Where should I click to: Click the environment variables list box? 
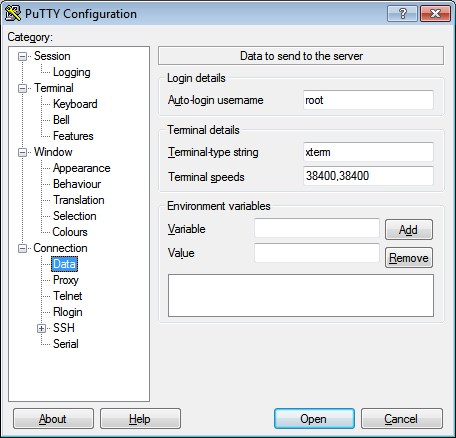coord(301,295)
